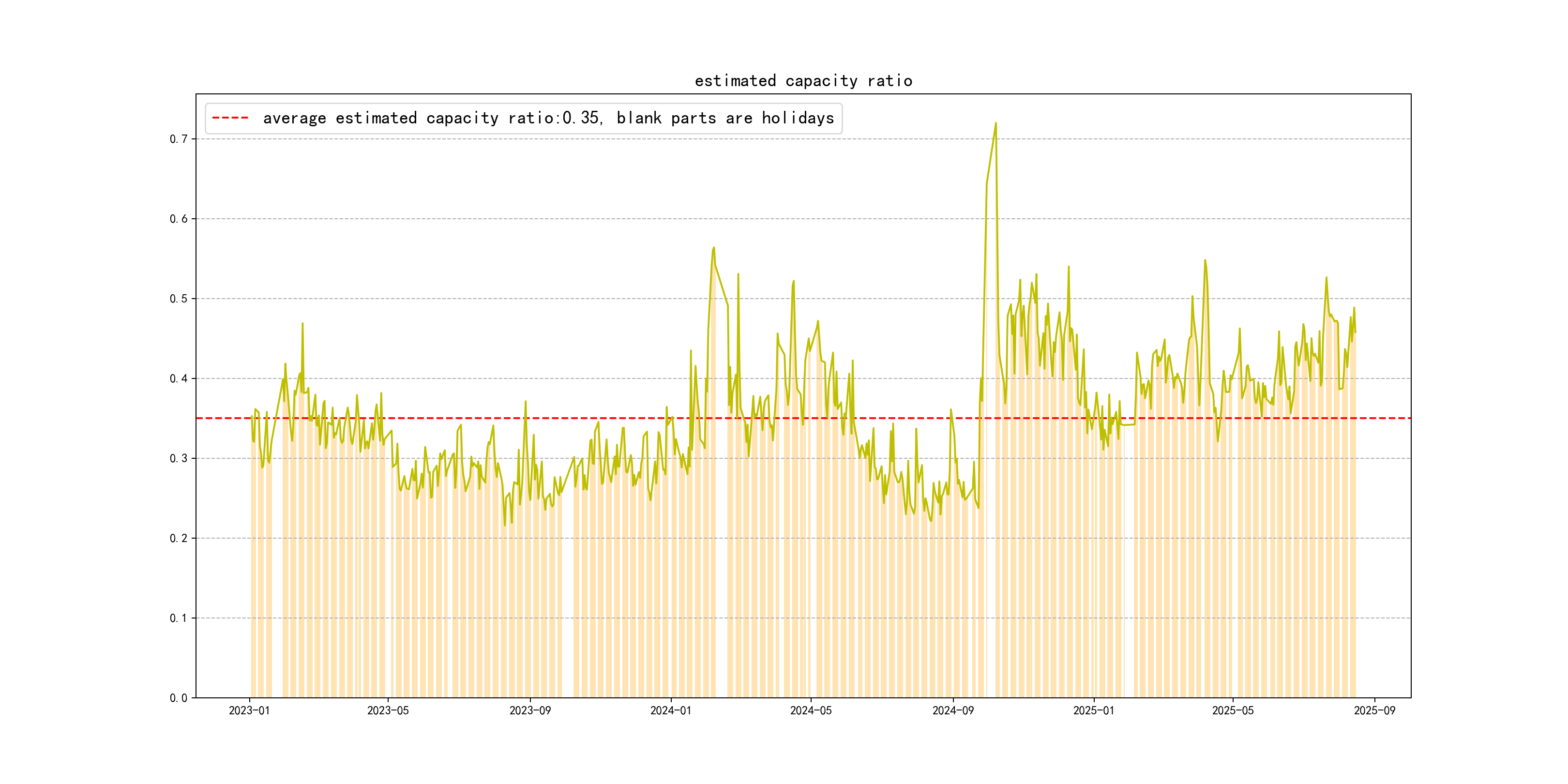Click the red dashed line sample in legend
Screen dimensions: 1568x784
point(230,118)
